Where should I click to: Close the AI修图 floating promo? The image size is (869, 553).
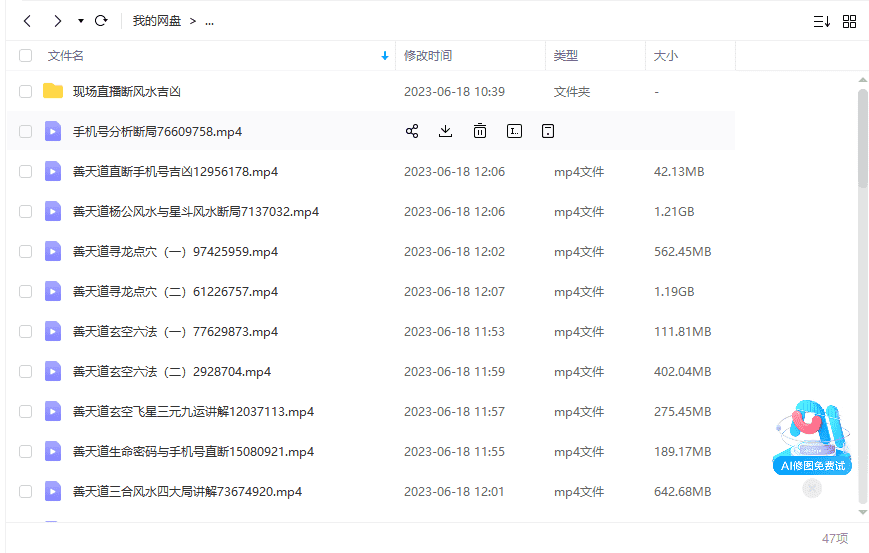click(812, 488)
